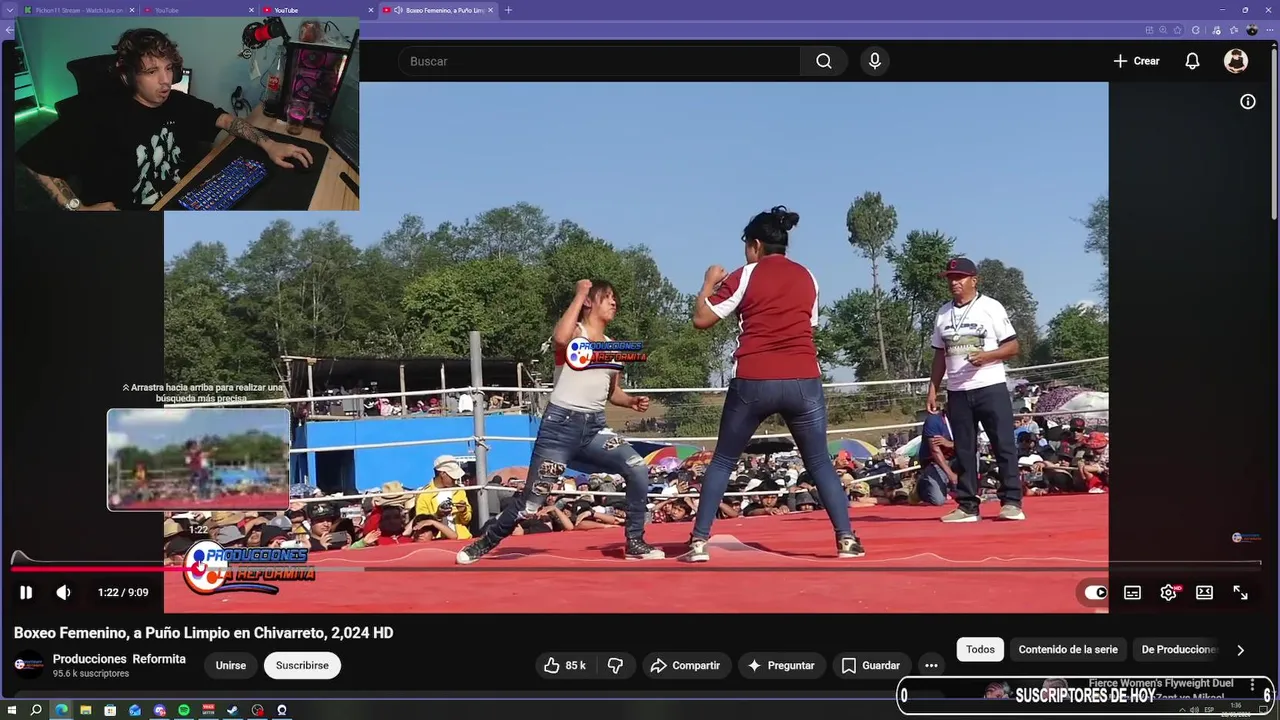
Task: Open browser profile avatar in toolbar
Action: point(1252,30)
